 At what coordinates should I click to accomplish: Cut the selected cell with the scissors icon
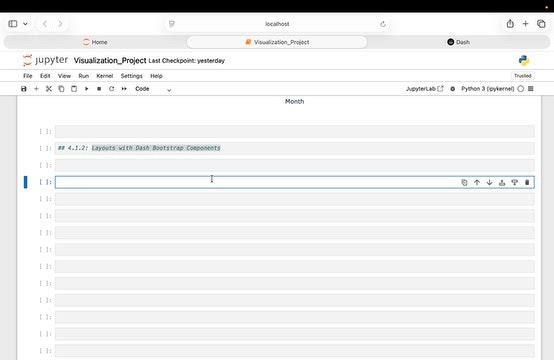pyautogui.click(x=49, y=89)
